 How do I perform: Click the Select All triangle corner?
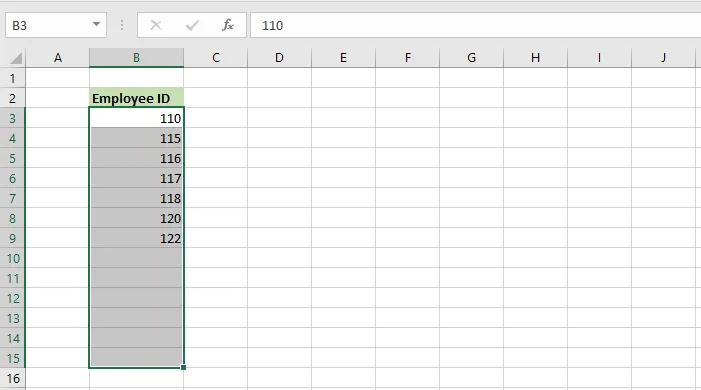(x=16, y=58)
